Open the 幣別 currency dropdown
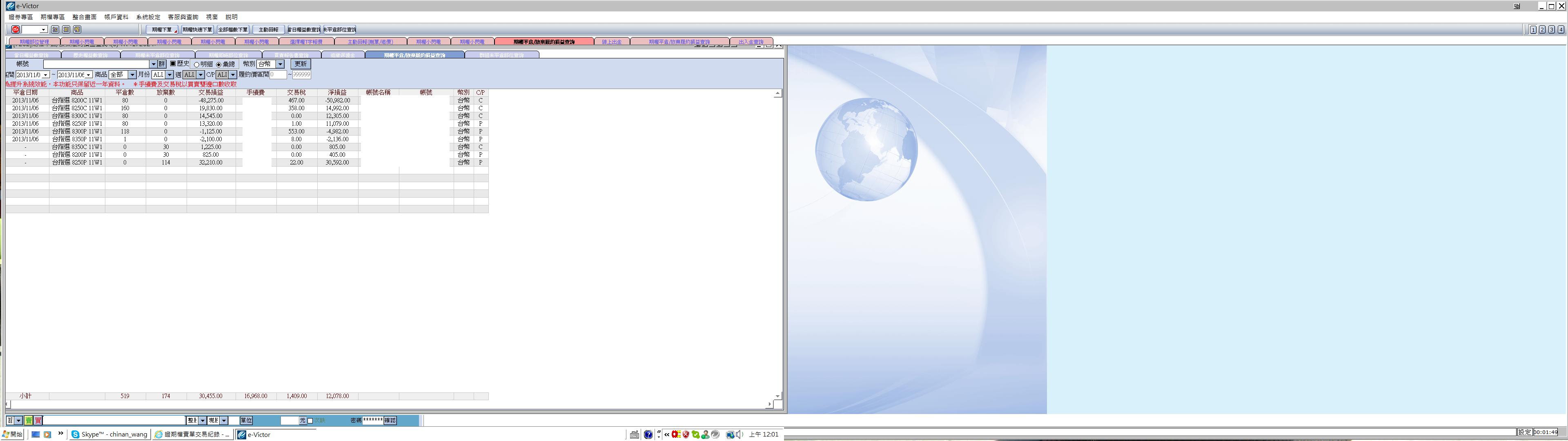The height and width of the screenshot is (441, 1568). 280,64
